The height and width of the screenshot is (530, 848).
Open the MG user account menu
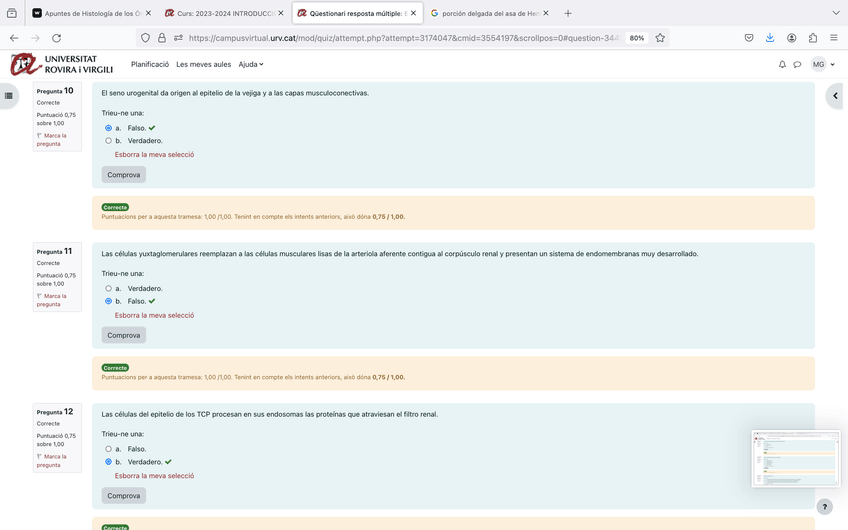(823, 64)
